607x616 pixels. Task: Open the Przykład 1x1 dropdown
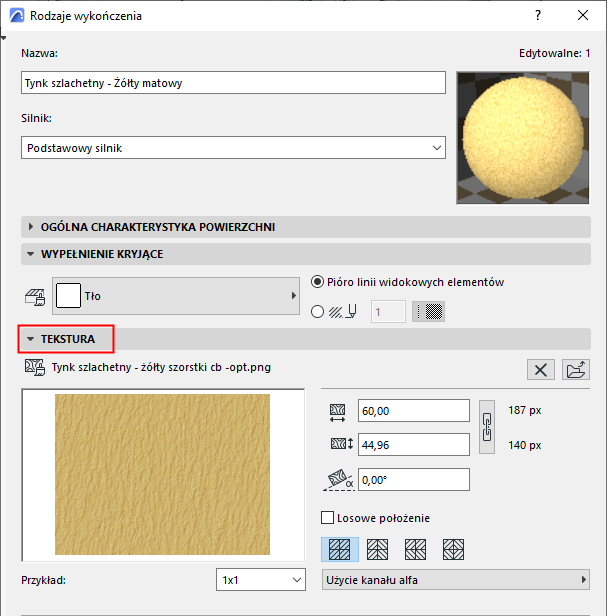tap(261, 579)
